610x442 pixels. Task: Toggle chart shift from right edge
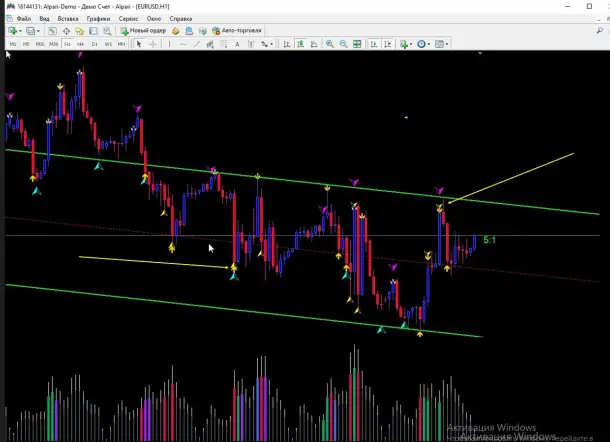pos(385,44)
